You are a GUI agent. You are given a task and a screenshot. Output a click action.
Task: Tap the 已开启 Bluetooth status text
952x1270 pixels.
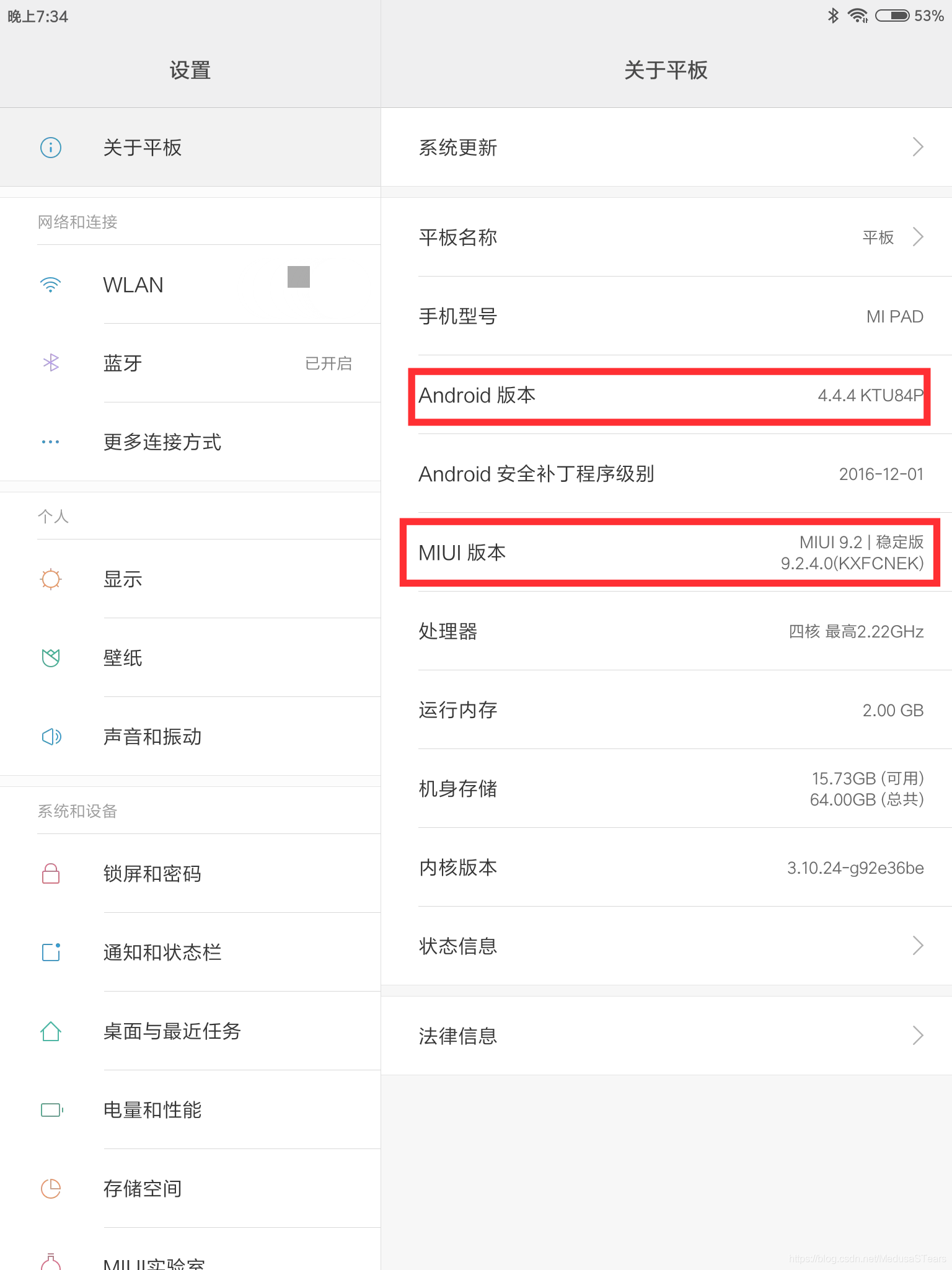click(x=328, y=363)
